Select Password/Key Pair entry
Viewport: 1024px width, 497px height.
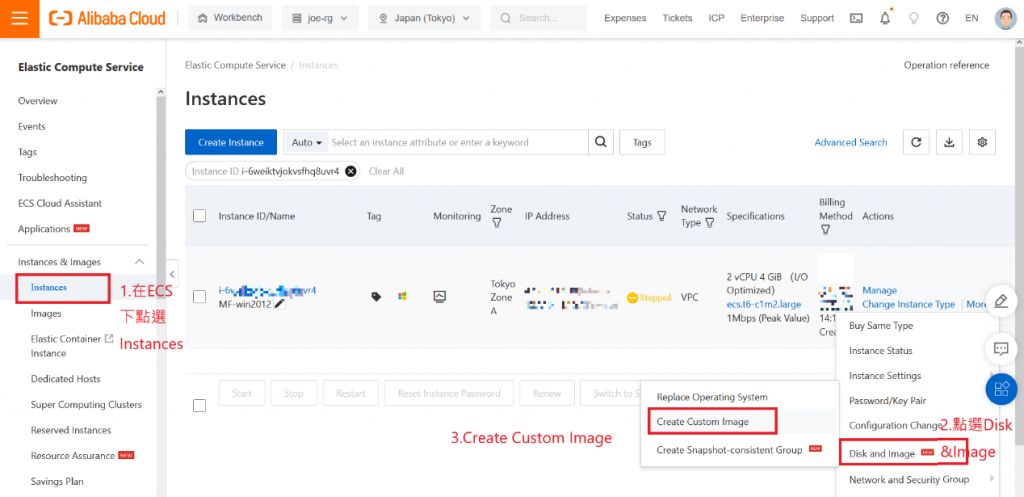888,400
